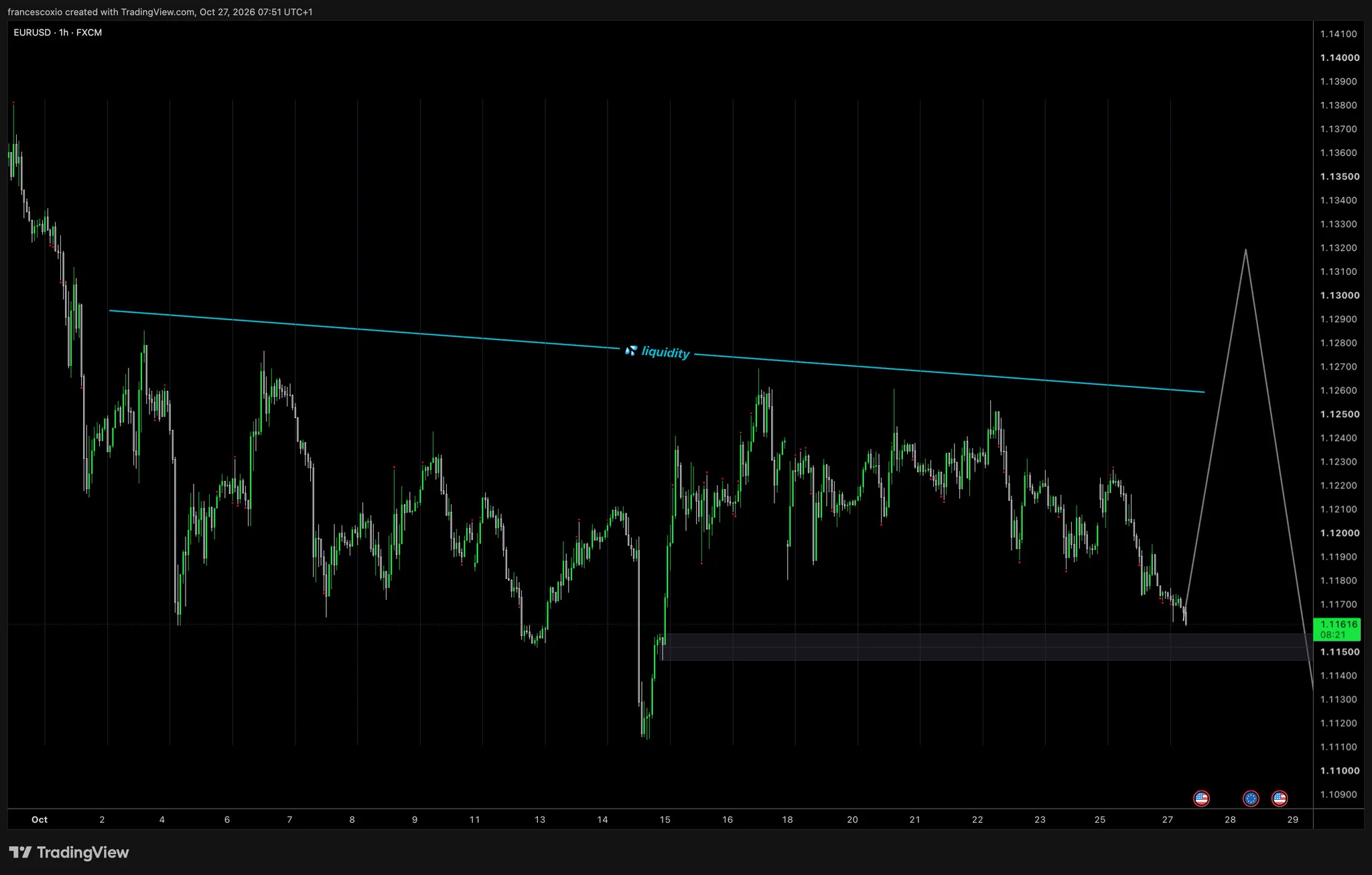Click the header text 'francescoxio created with TradingView.com'
This screenshot has height=875, width=1372.
[101, 11]
